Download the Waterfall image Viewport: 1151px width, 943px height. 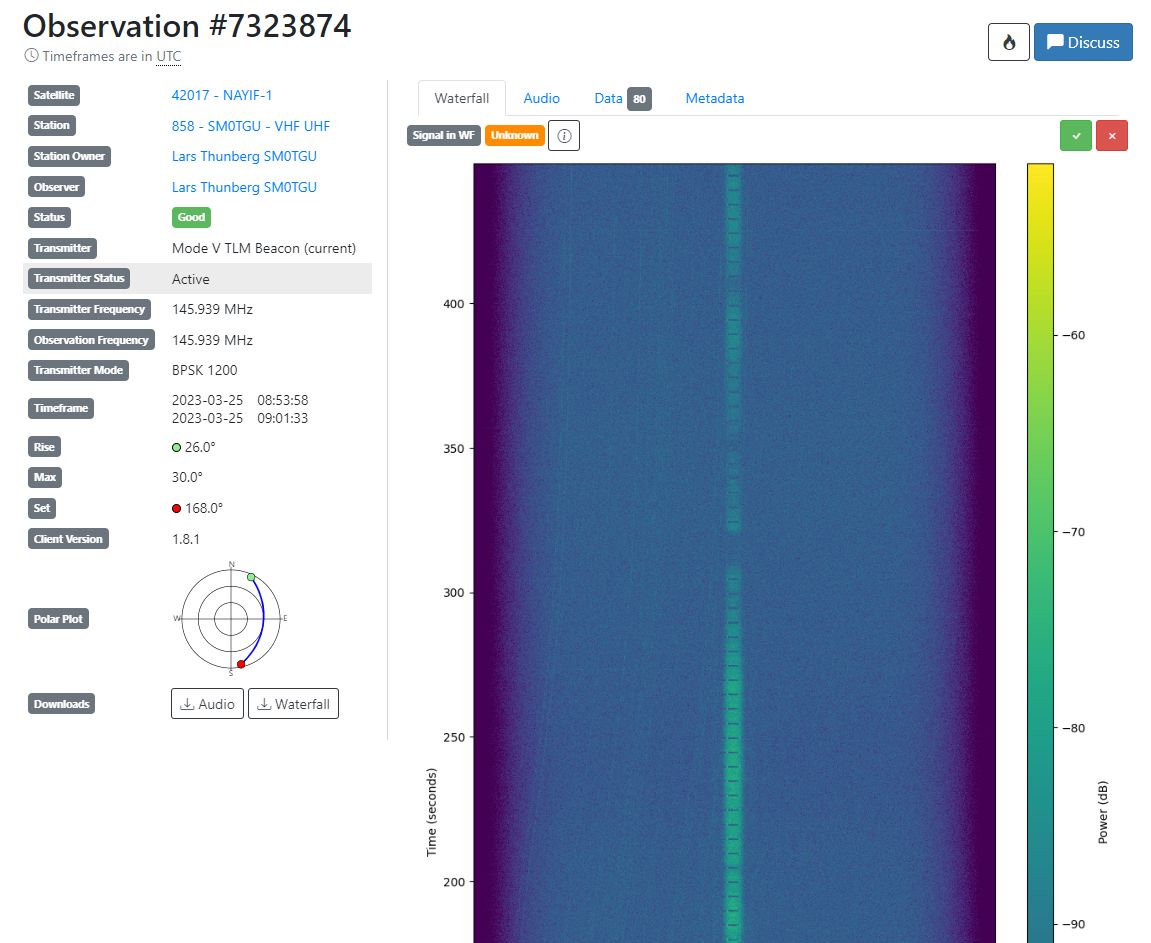[x=293, y=703]
